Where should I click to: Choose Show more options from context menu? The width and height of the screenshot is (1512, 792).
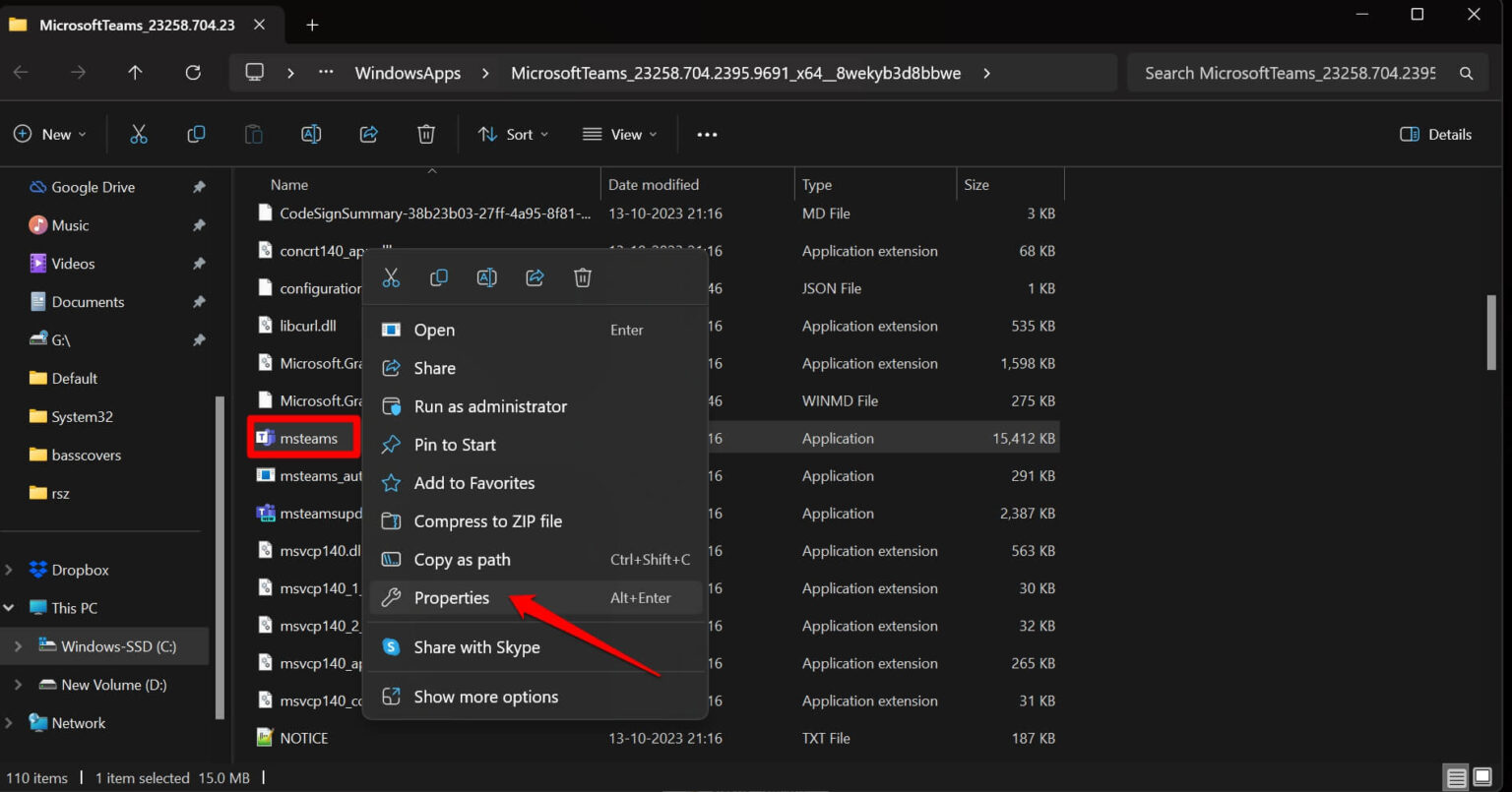point(486,697)
